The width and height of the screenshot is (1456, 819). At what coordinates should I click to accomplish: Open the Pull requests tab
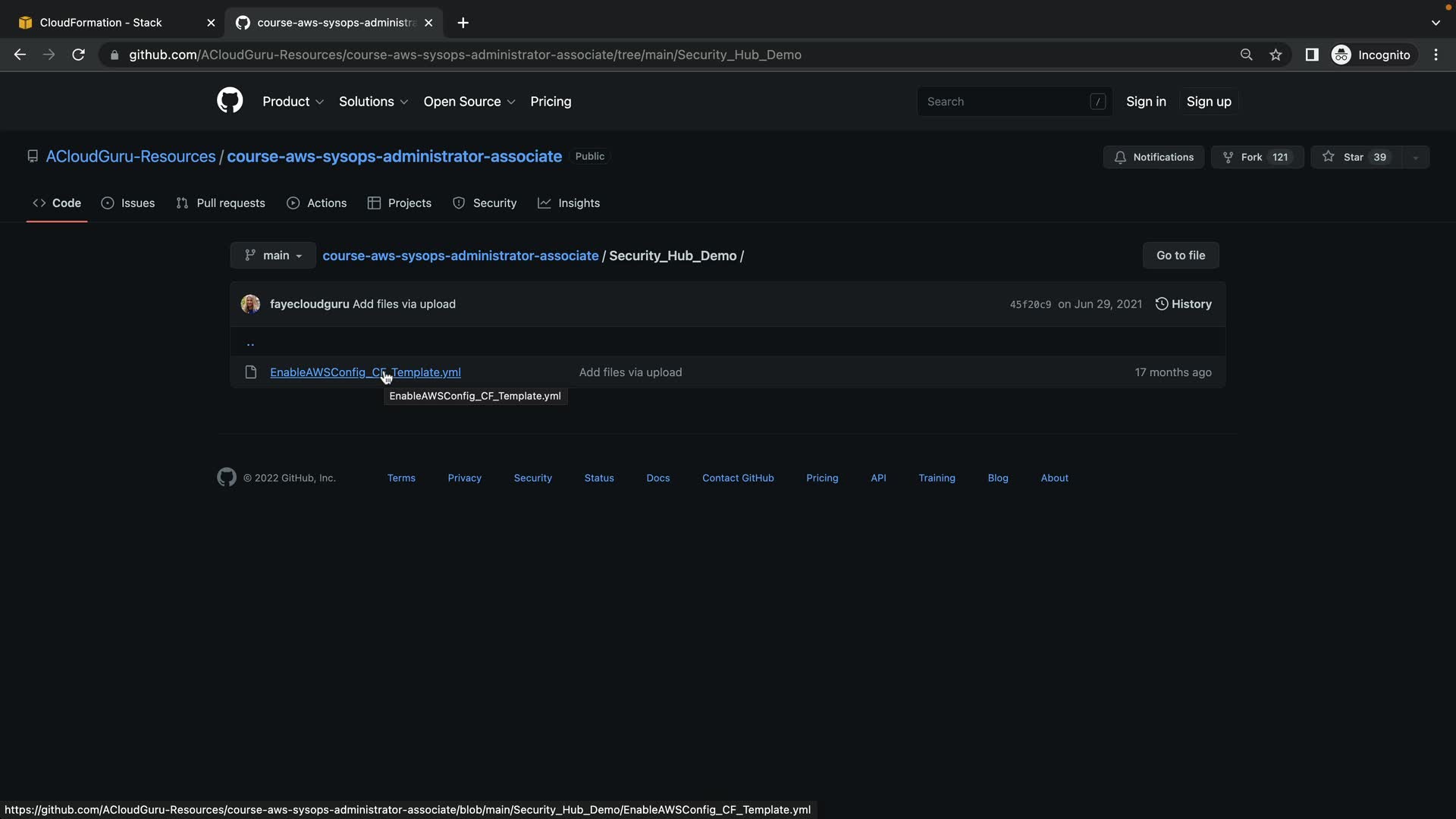(x=221, y=203)
